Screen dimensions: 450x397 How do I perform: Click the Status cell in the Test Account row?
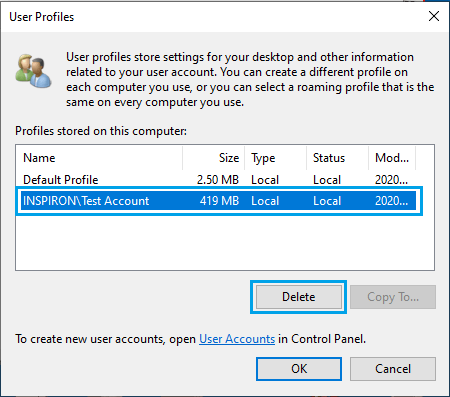coord(327,201)
